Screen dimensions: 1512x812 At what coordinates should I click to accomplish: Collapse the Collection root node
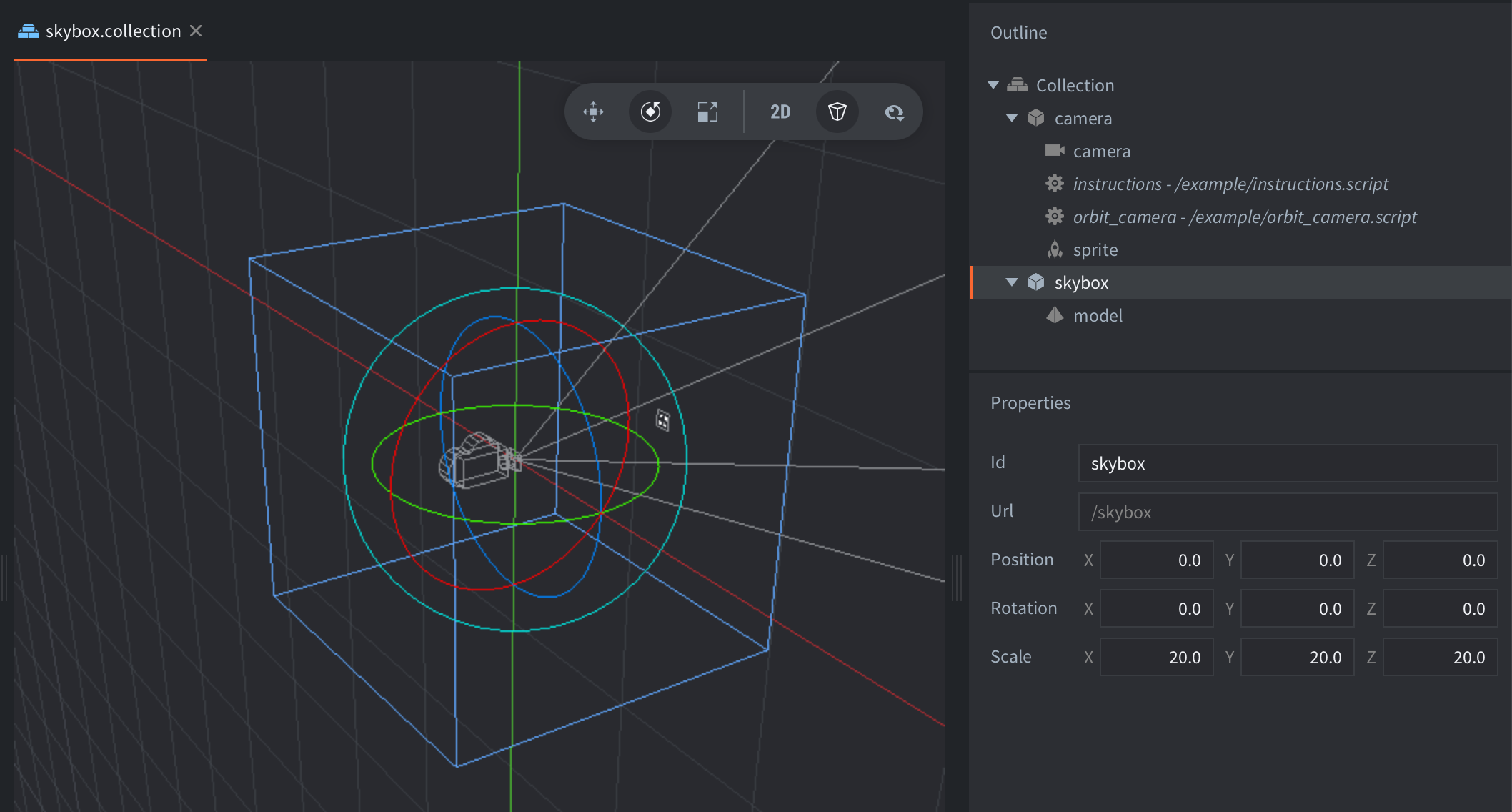pyautogui.click(x=993, y=85)
